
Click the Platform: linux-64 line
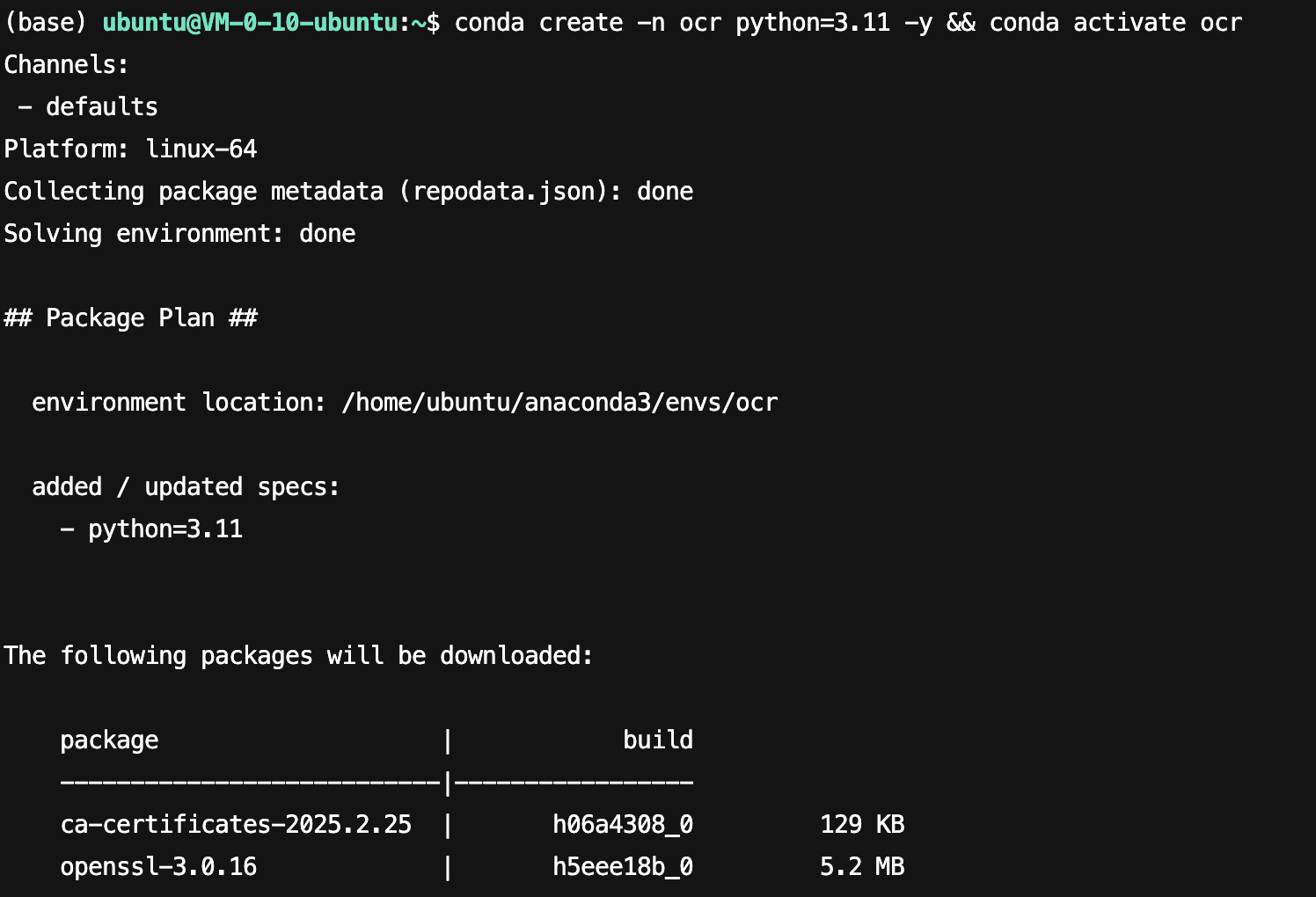tap(130, 149)
